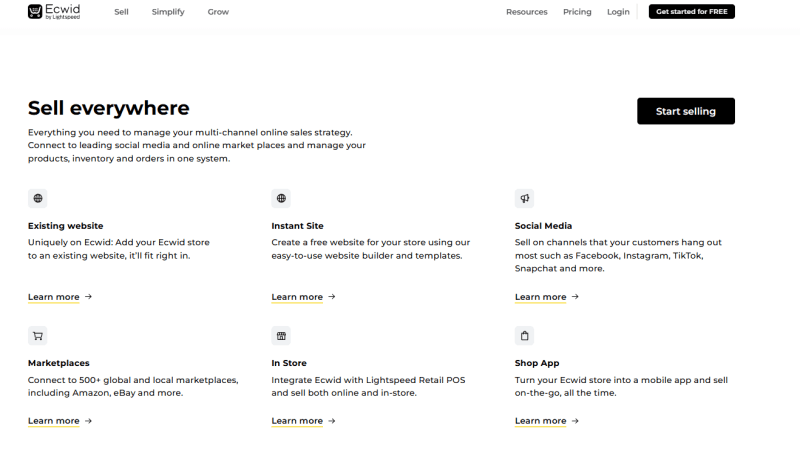This screenshot has height=468, width=800.
Task: Follow Learn more under In Store
Action: coord(297,421)
